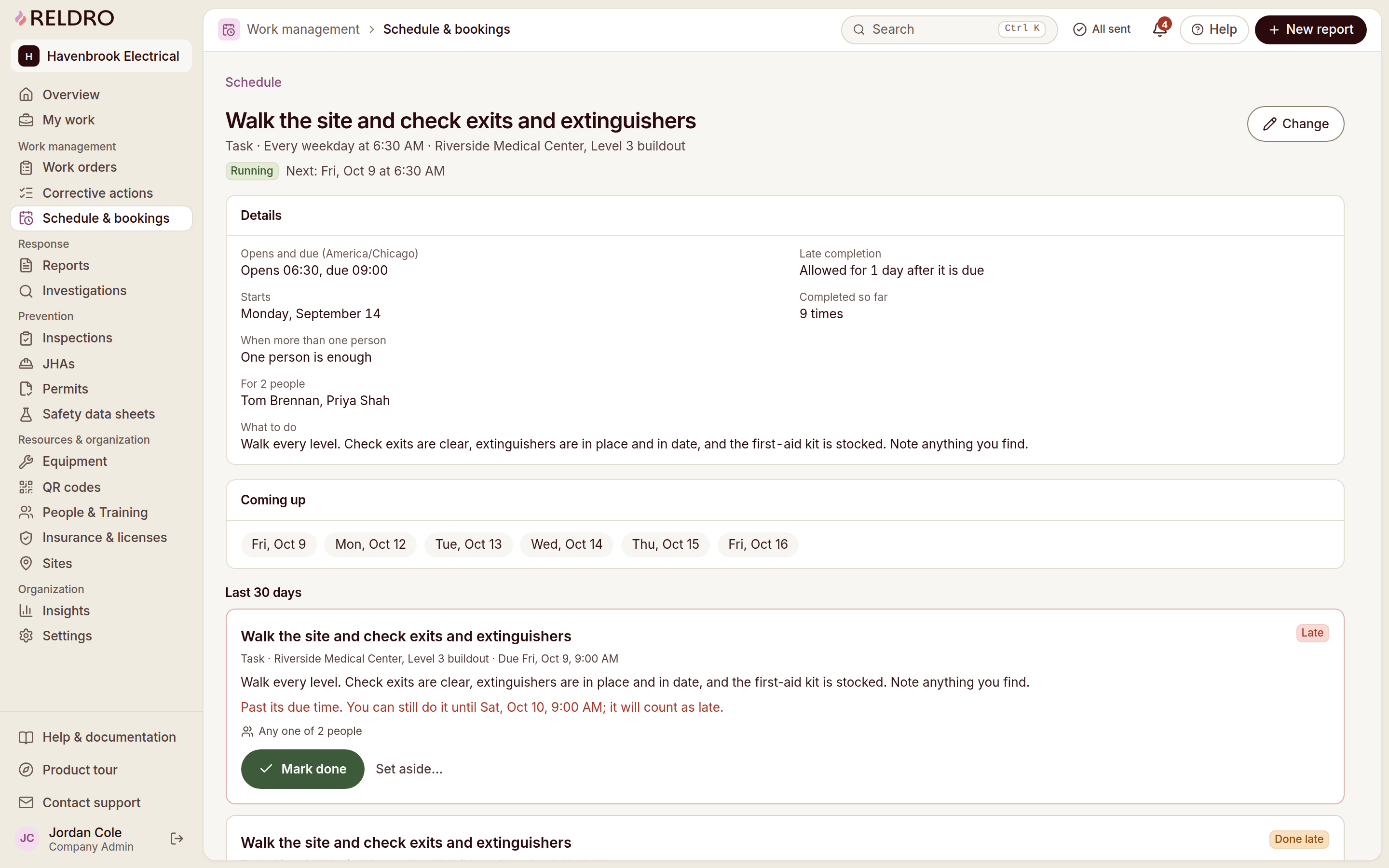Click the Search input field
This screenshot has width=1389, height=868.
point(949,29)
